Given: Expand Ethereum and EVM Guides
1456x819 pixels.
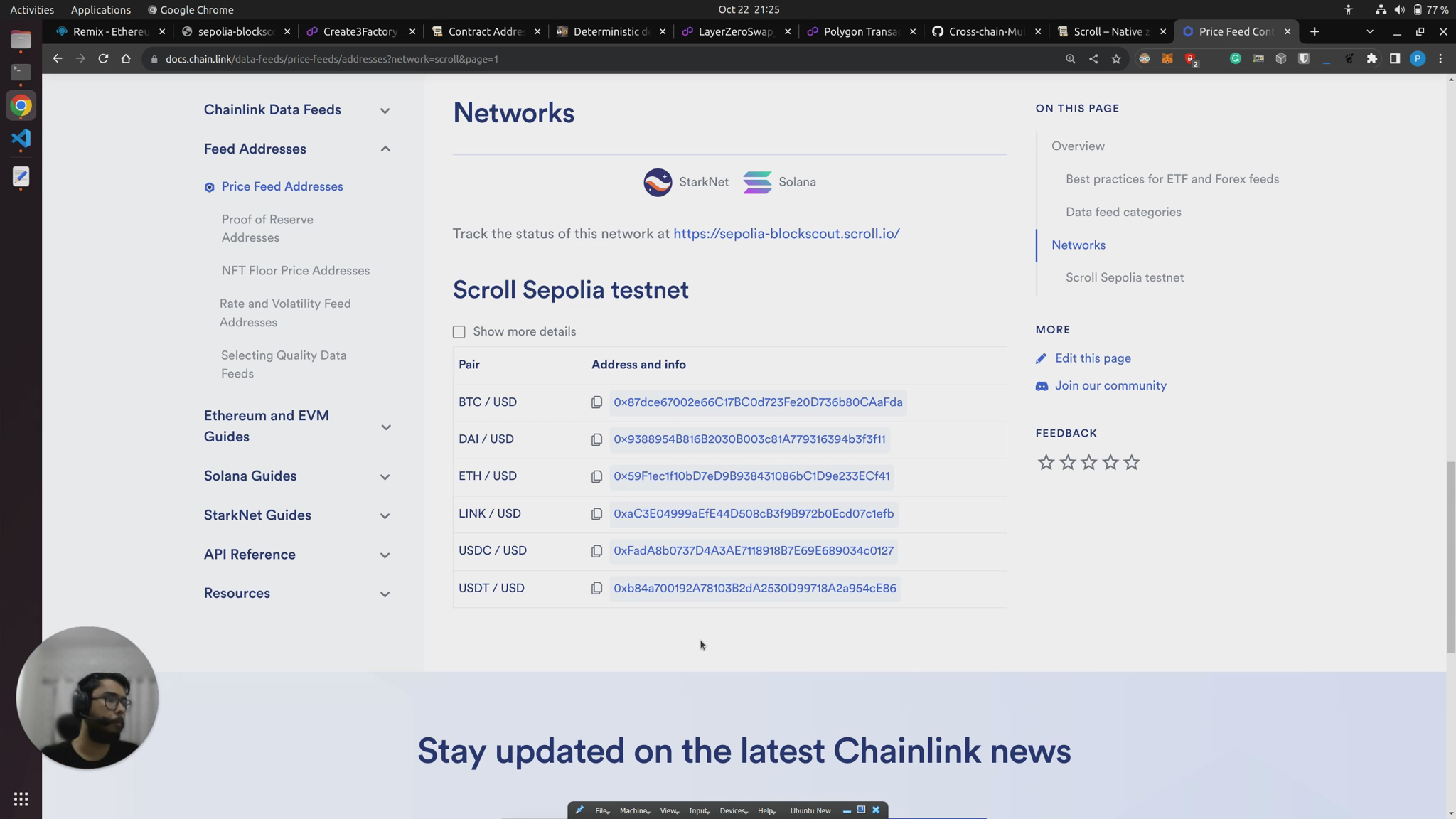Looking at the screenshot, I should (385, 427).
